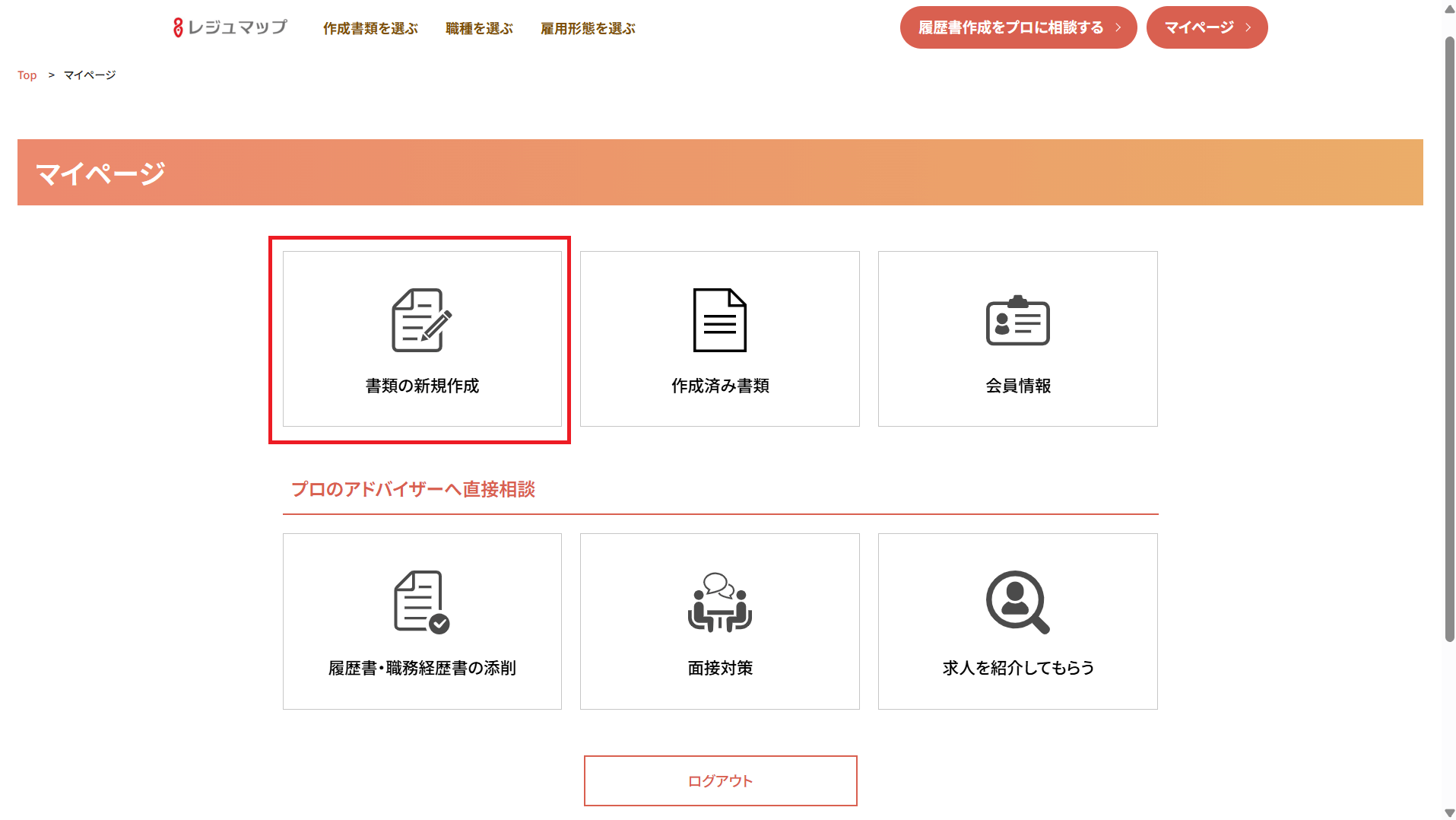Click the interview meeting people icon
This screenshot has height=820, width=1456.
(x=719, y=602)
